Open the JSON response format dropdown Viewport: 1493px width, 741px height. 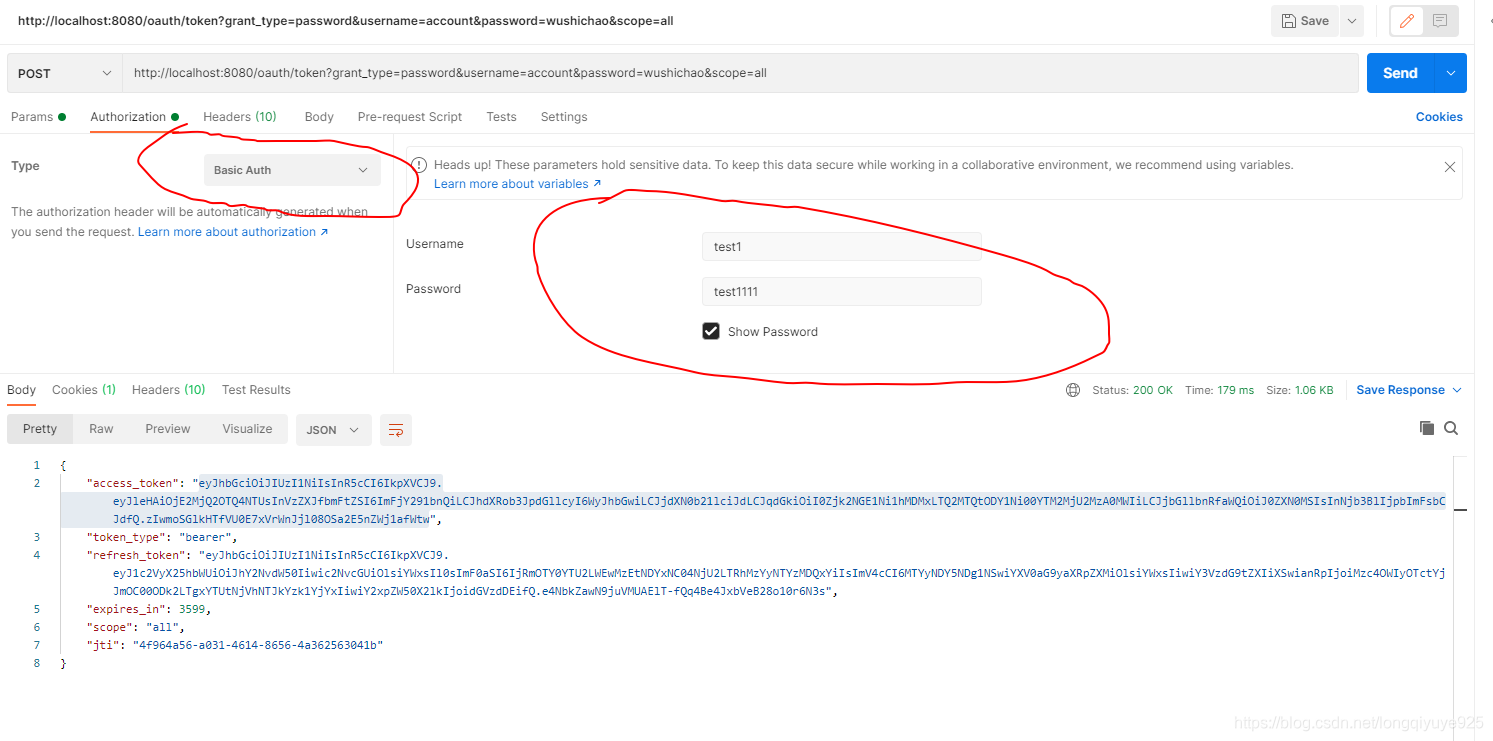[333, 429]
